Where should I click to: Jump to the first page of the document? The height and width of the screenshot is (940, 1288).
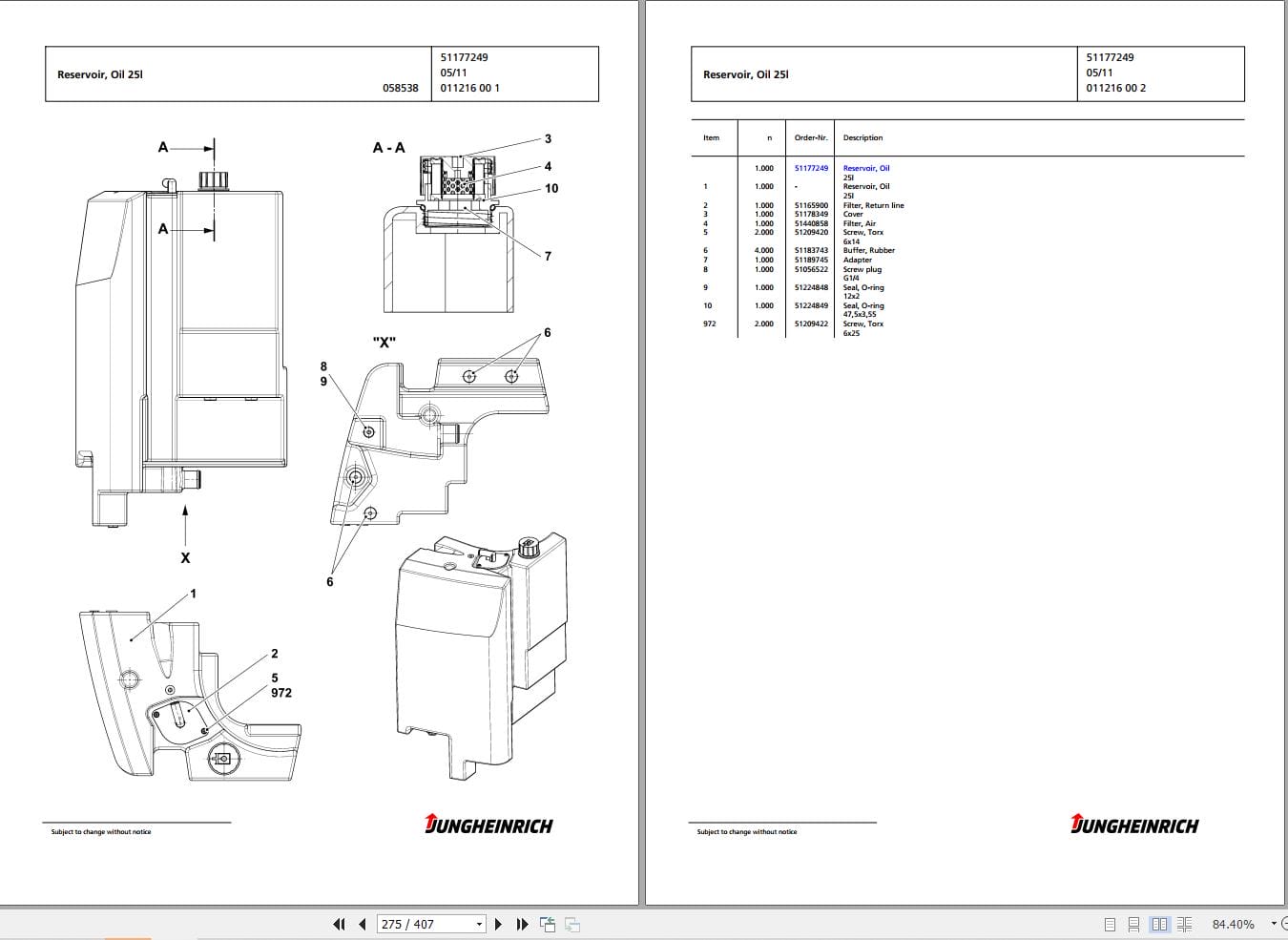(x=339, y=924)
